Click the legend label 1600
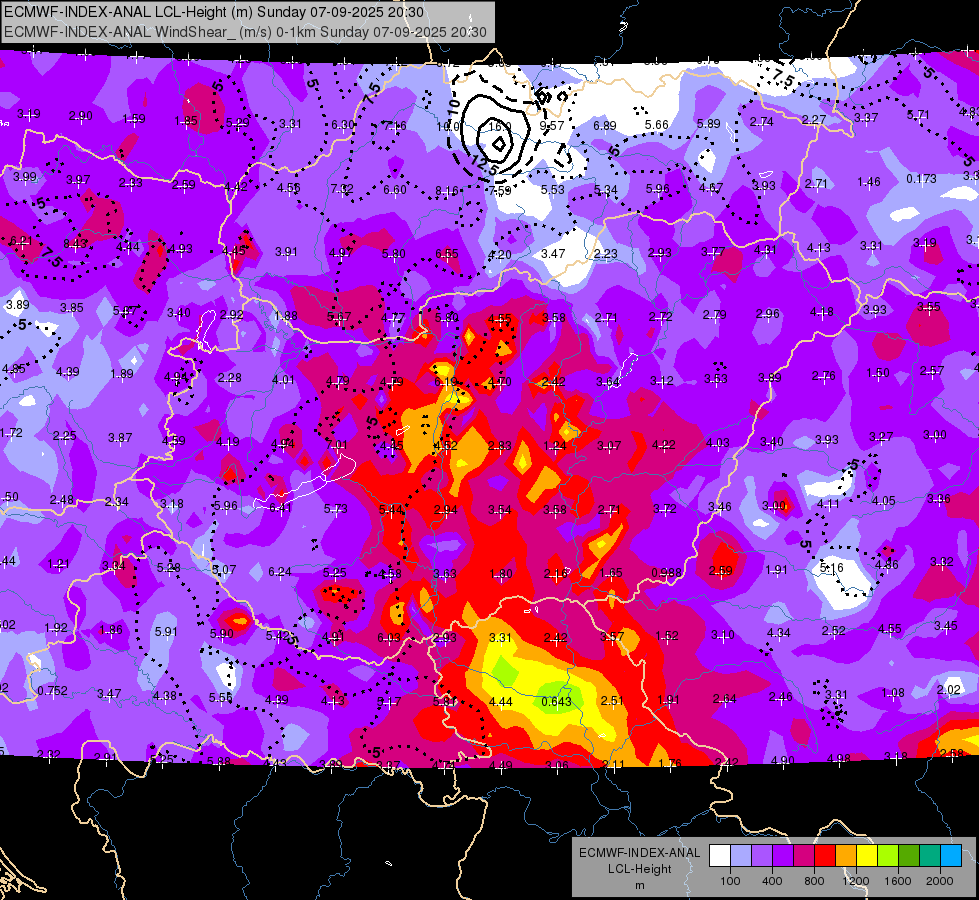Screen dimensions: 979x900 [x=898, y=881]
